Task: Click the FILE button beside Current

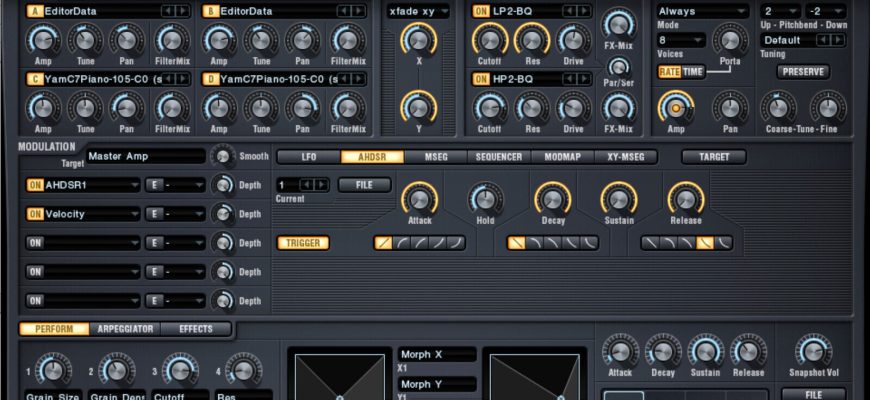Action: [x=365, y=185]
